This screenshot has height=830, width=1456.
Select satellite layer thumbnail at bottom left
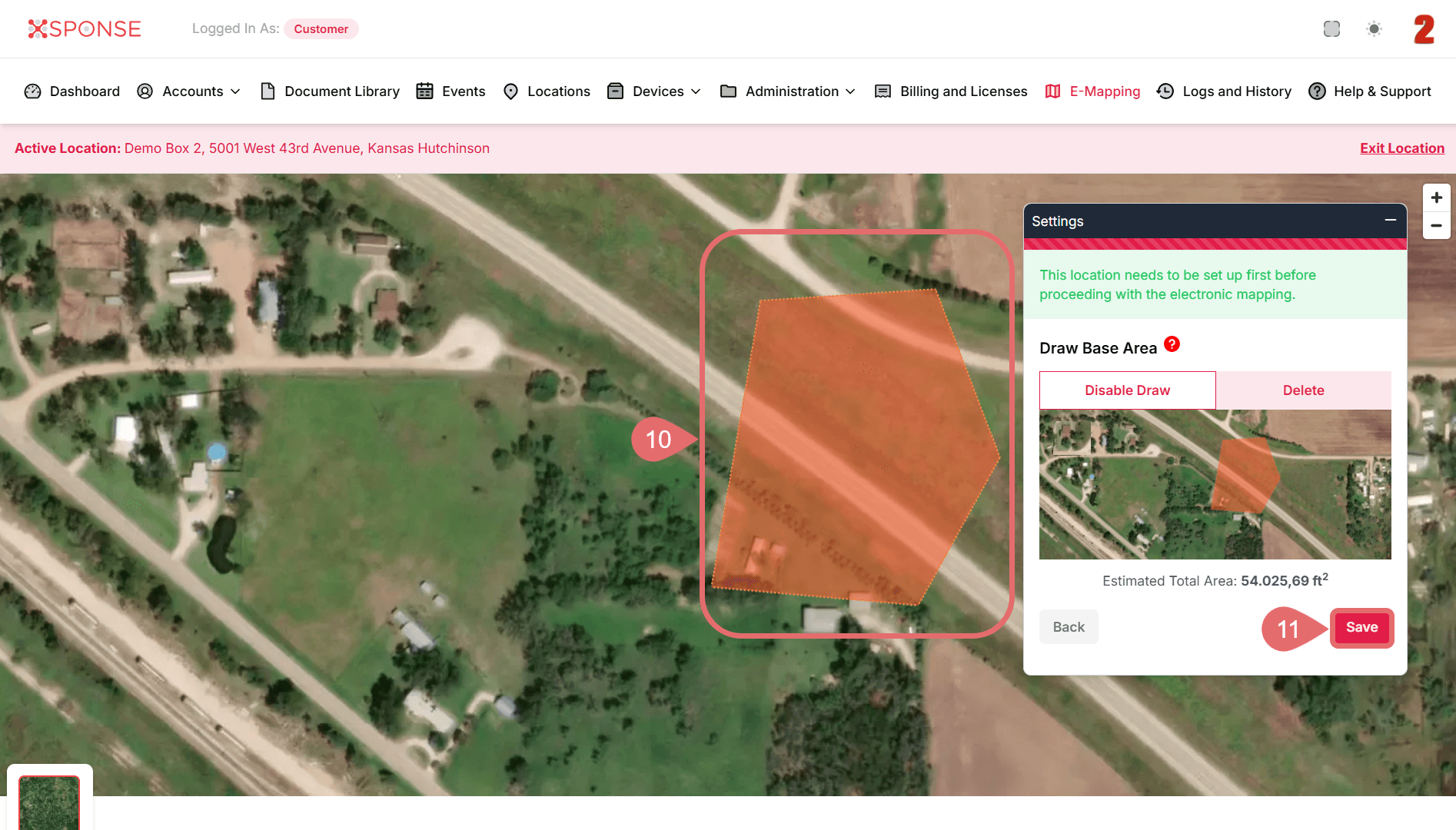pos(49,802)
